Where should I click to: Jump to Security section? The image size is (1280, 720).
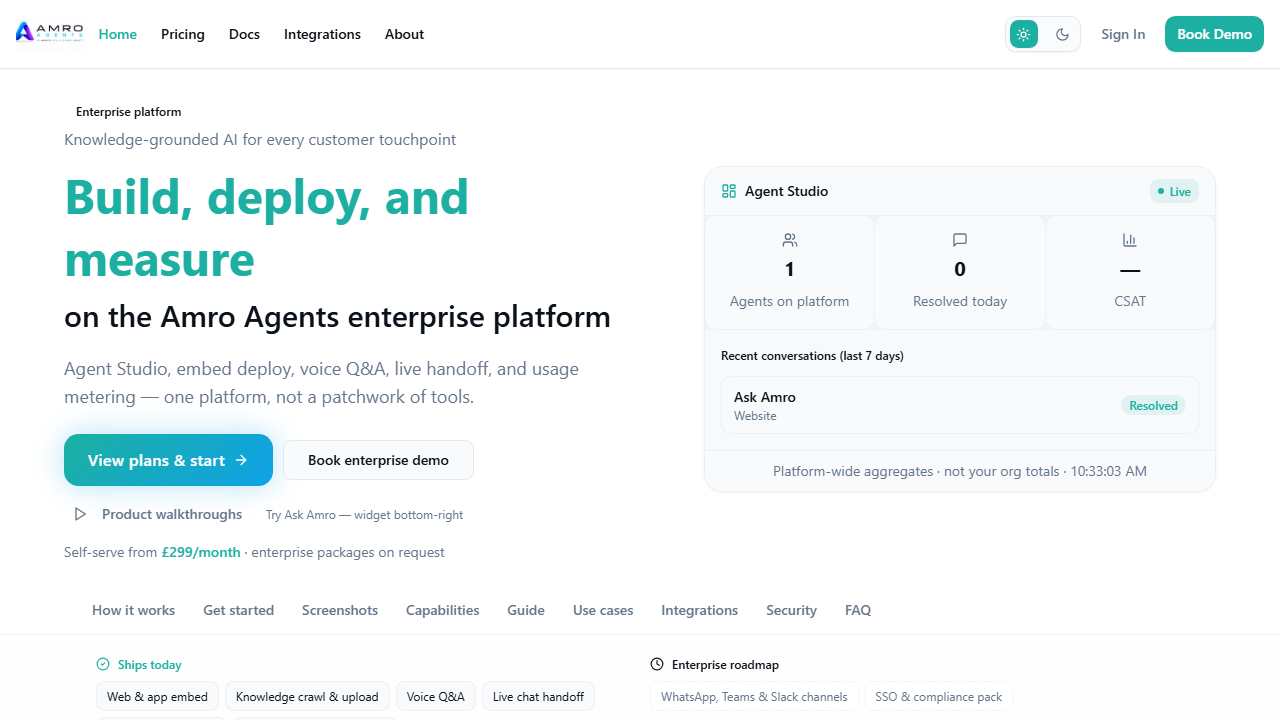click(791, 610)
